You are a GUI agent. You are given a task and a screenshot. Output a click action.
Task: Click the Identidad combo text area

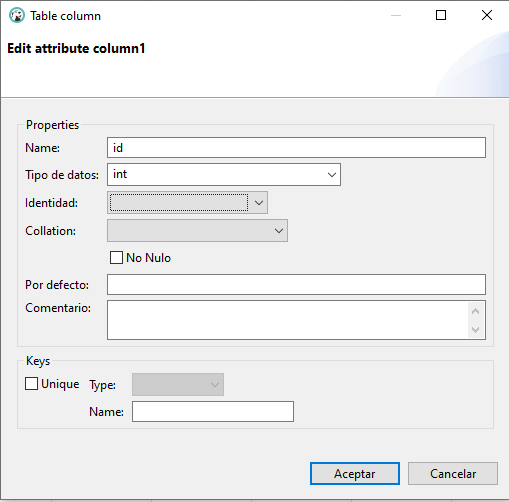pyautogui.click(x=179, y=203)
